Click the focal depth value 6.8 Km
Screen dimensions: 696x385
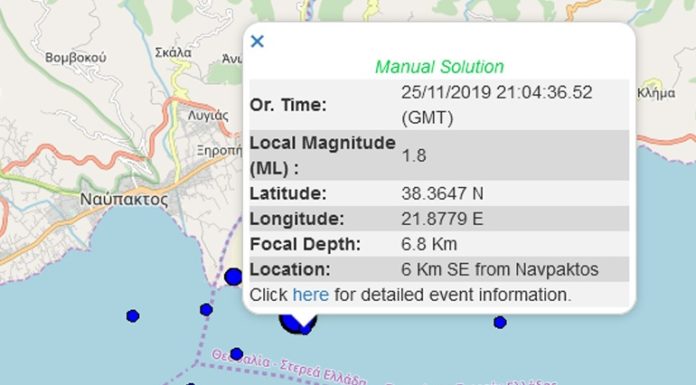[x=429, y=244]
